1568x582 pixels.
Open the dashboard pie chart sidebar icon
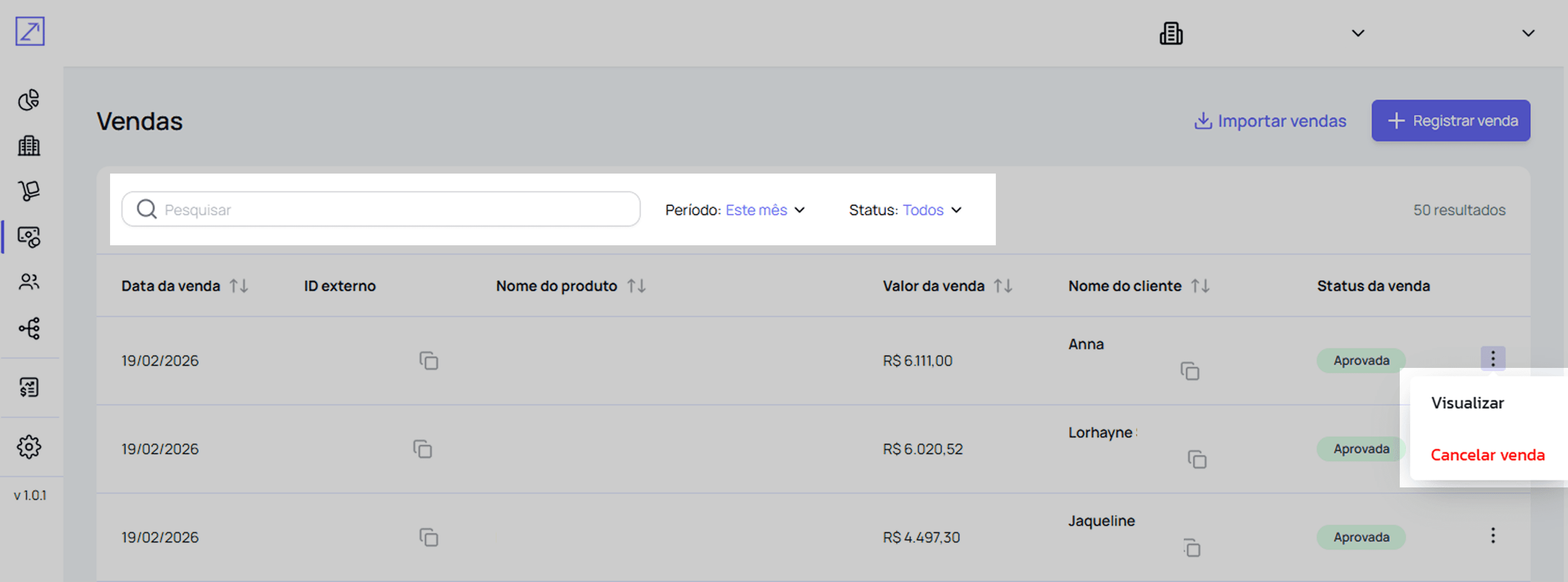click(29, 100)
